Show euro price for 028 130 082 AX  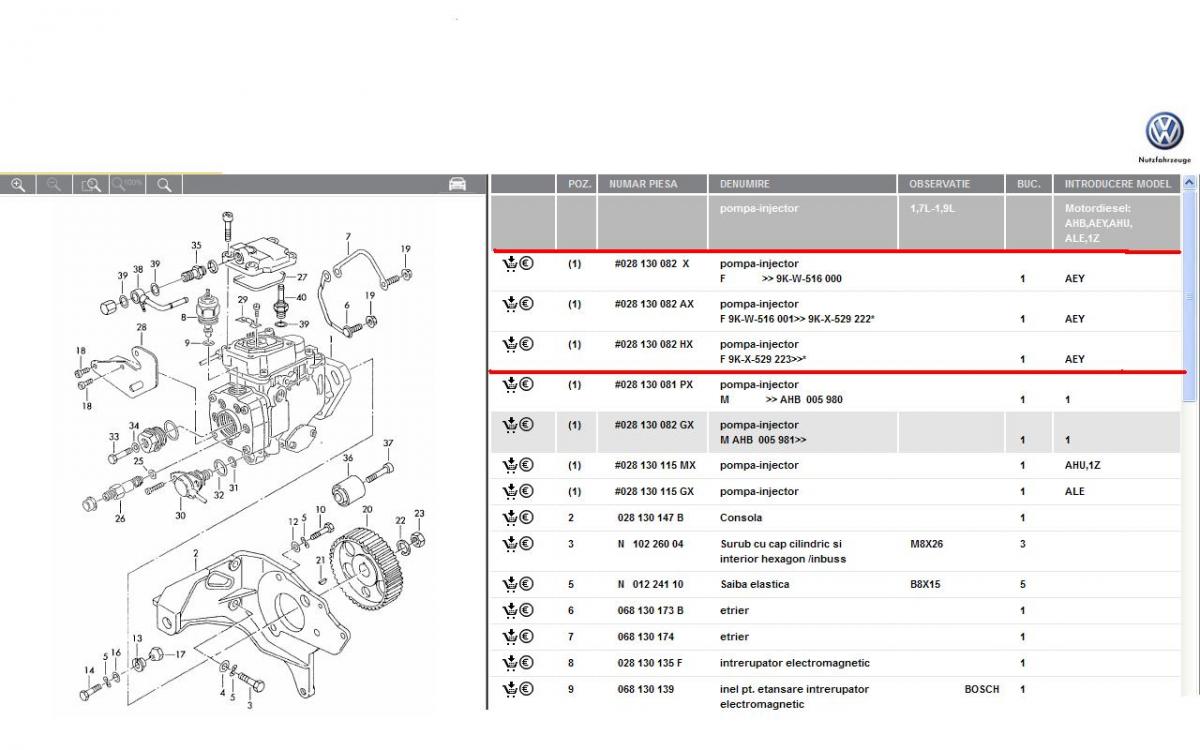pos(526,304)
